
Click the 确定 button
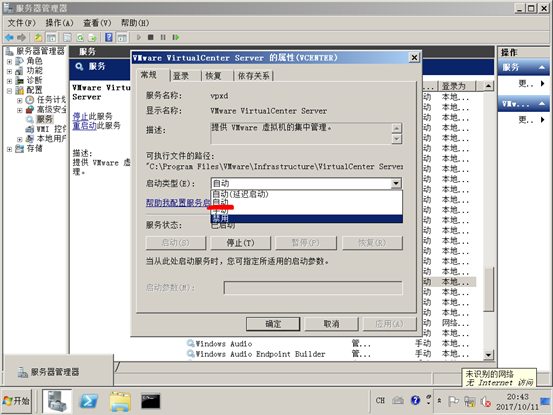tap(273, 324)
